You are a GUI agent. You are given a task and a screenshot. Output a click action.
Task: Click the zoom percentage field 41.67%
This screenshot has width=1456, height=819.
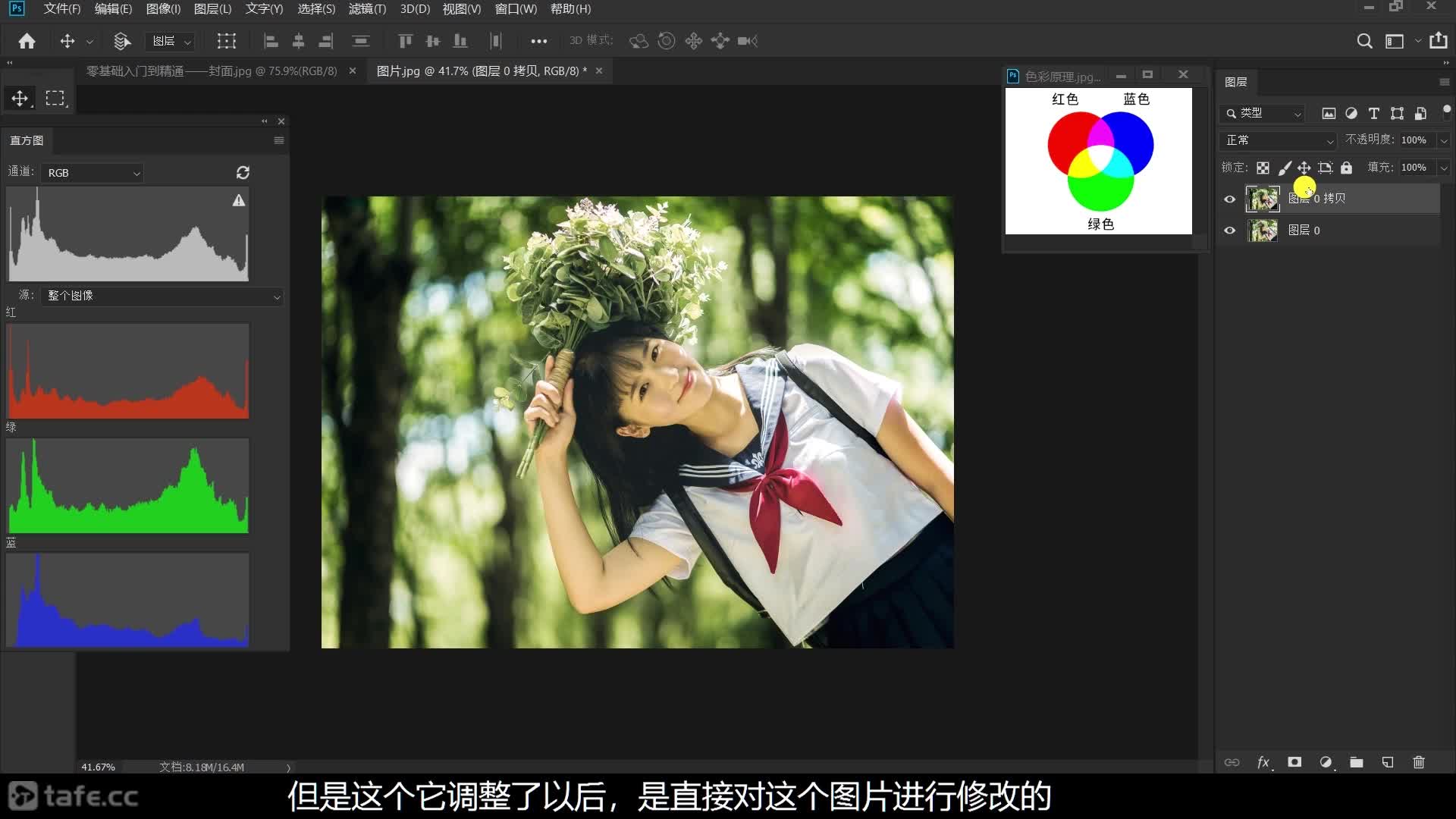[98, 767]
